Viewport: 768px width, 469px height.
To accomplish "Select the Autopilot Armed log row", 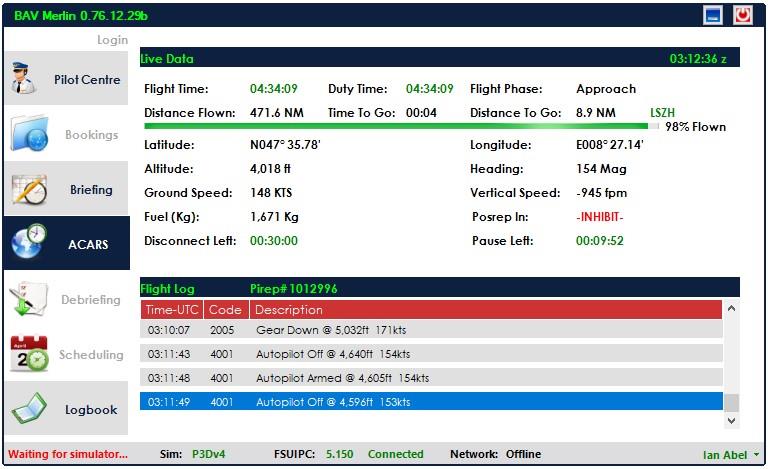I will 431,377.
